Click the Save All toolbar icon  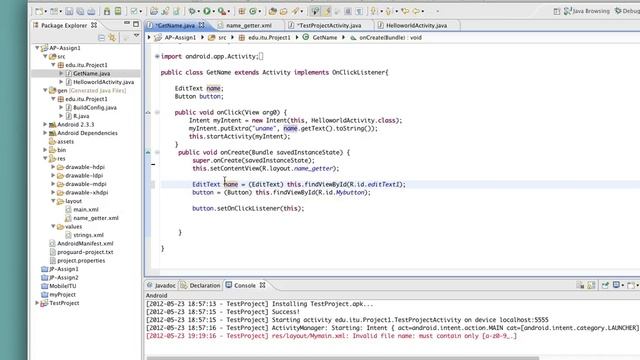pos(80,11)
